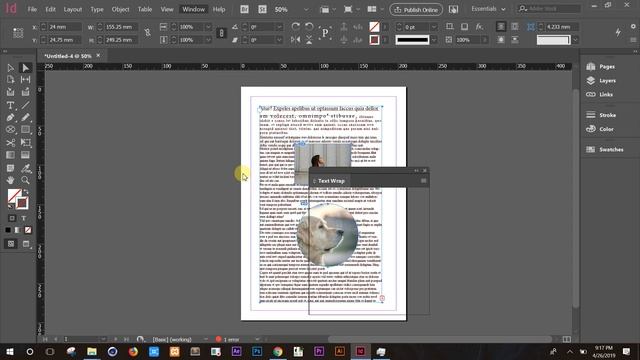
Task: Open the Window menu
Action: [193, 9]
